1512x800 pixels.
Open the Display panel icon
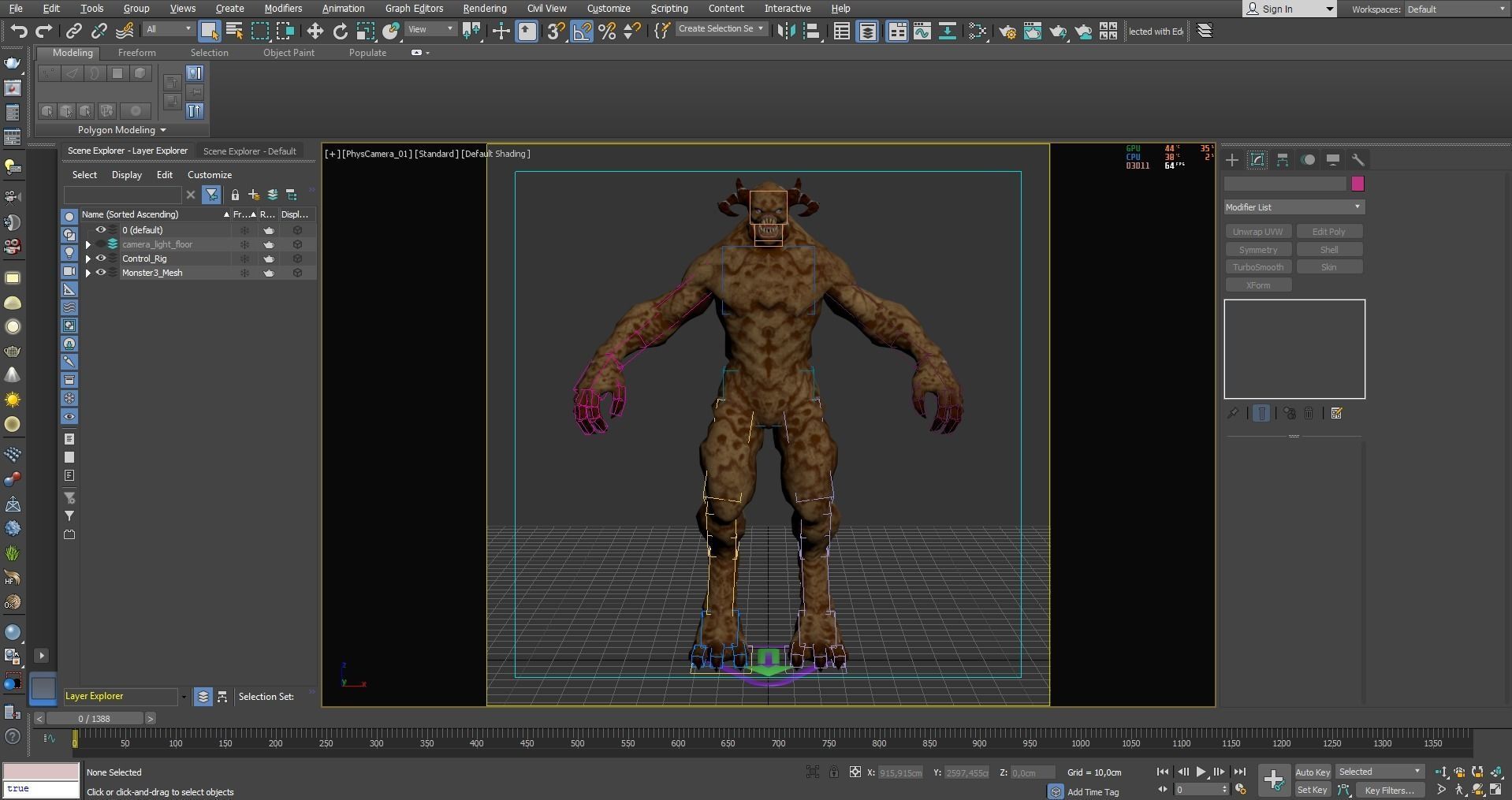pos(1333,160)
